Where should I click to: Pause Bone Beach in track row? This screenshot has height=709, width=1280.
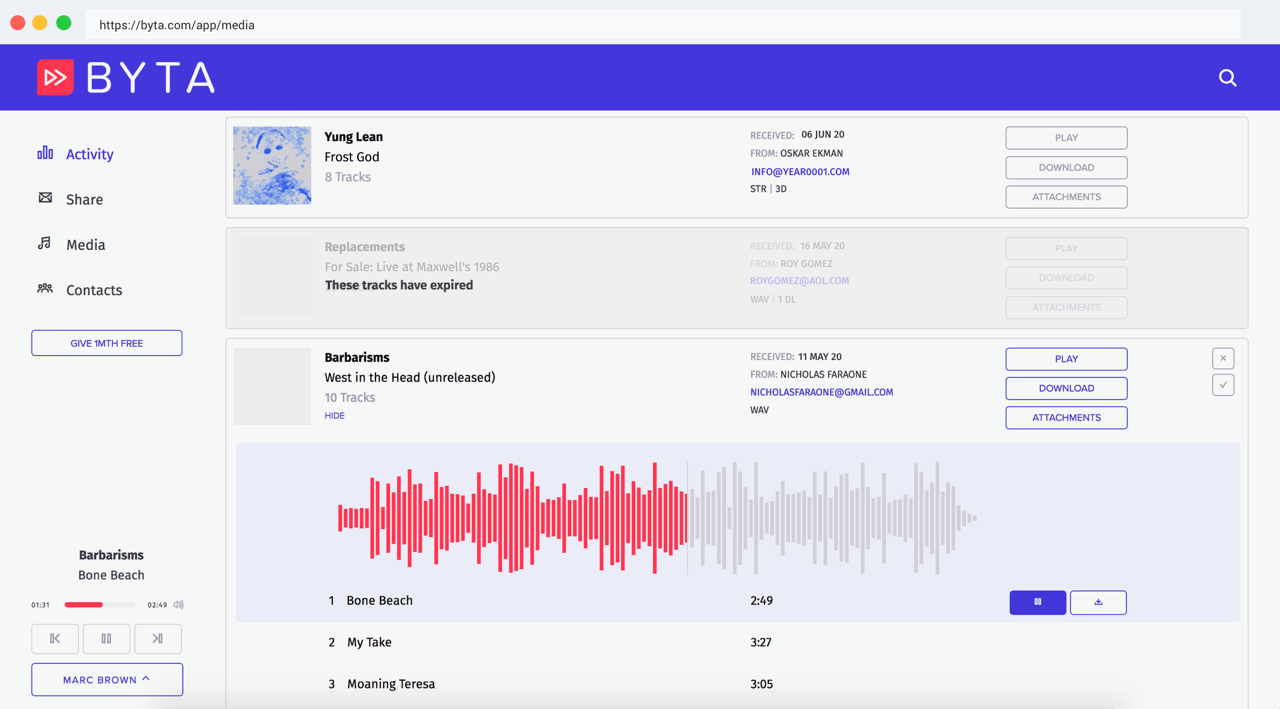coord(1037,602)
